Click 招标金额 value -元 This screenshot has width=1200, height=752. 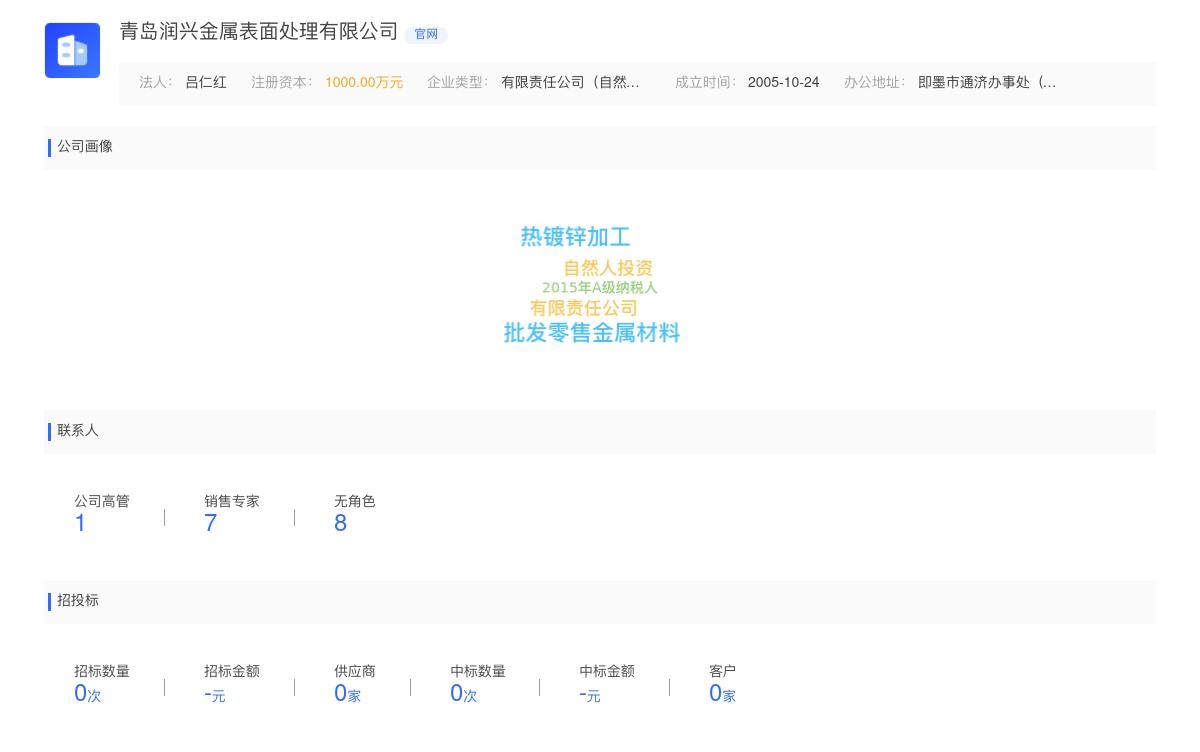click(x=215, y=694)
